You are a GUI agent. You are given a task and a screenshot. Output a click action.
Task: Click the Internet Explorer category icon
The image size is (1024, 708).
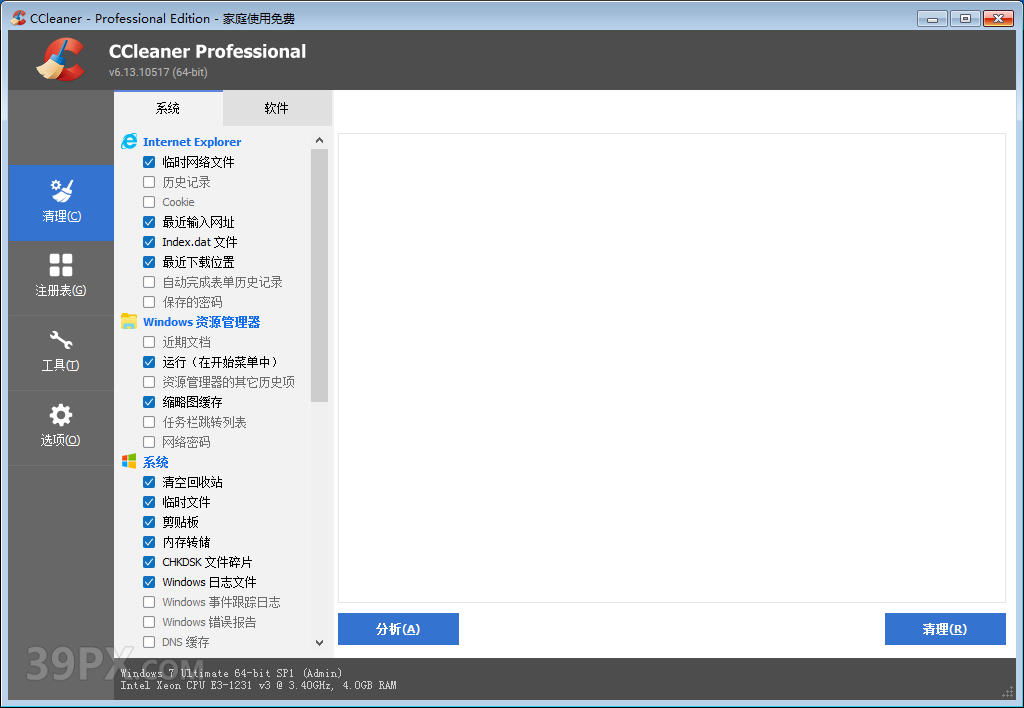tap(129, 141)
